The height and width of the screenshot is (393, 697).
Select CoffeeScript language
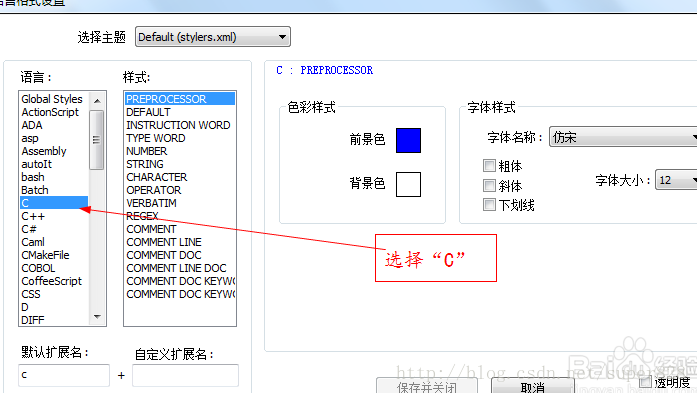(52, 281)
